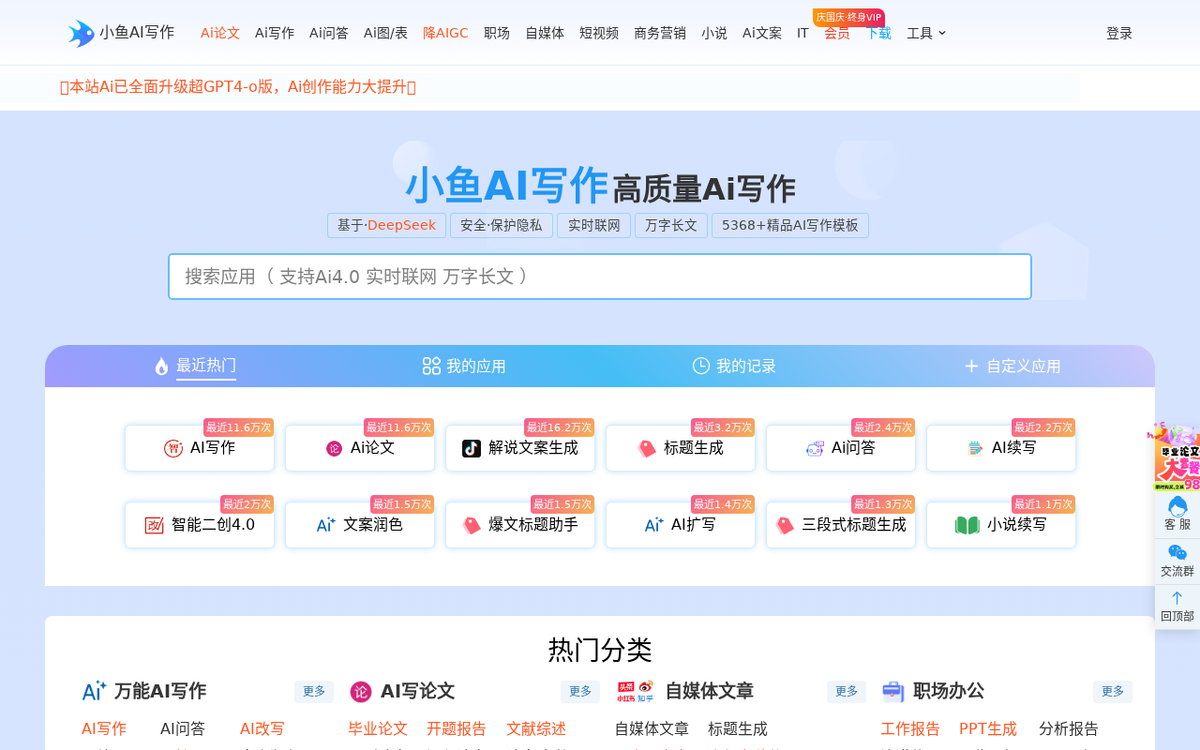Click the AI问答 robot icon

tap(815, 448)
